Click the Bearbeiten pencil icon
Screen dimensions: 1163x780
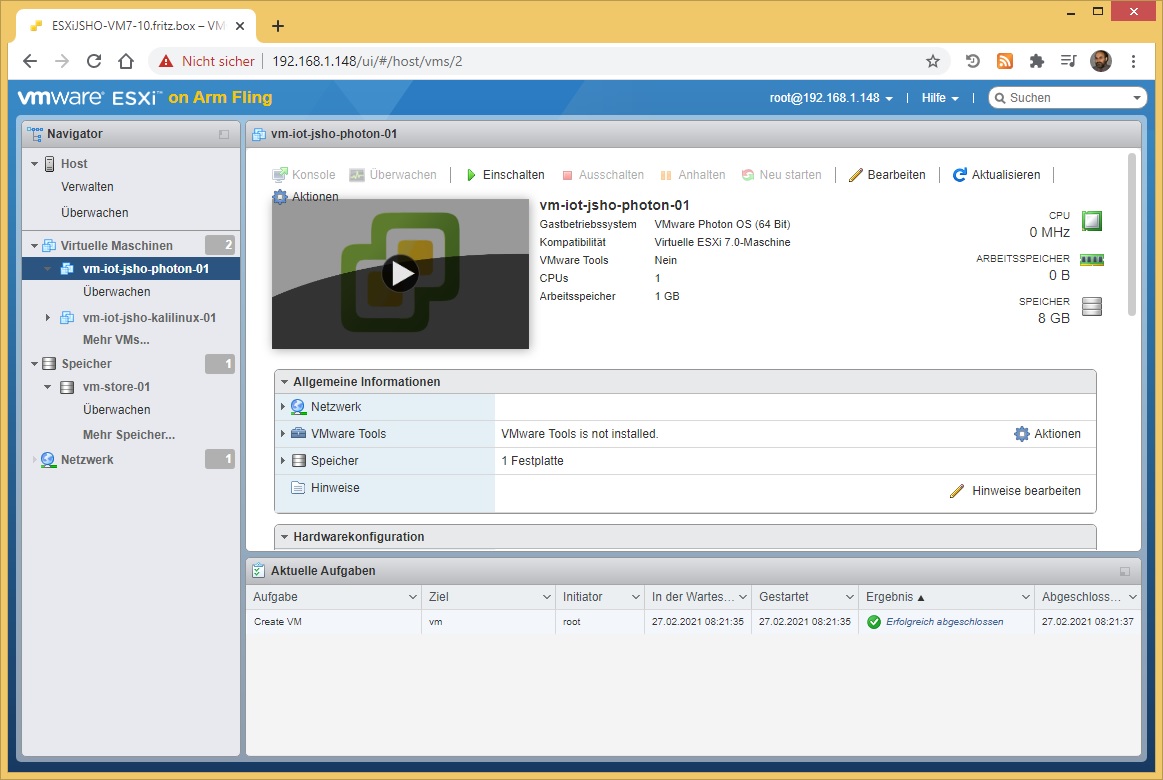point(855,175)
